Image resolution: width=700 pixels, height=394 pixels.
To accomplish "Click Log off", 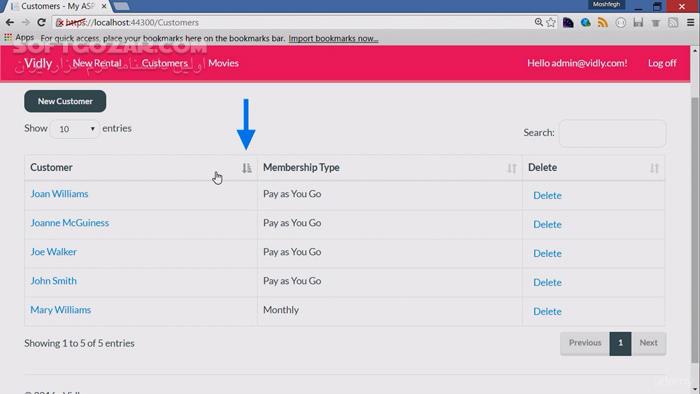I will [x=662, y=63].
